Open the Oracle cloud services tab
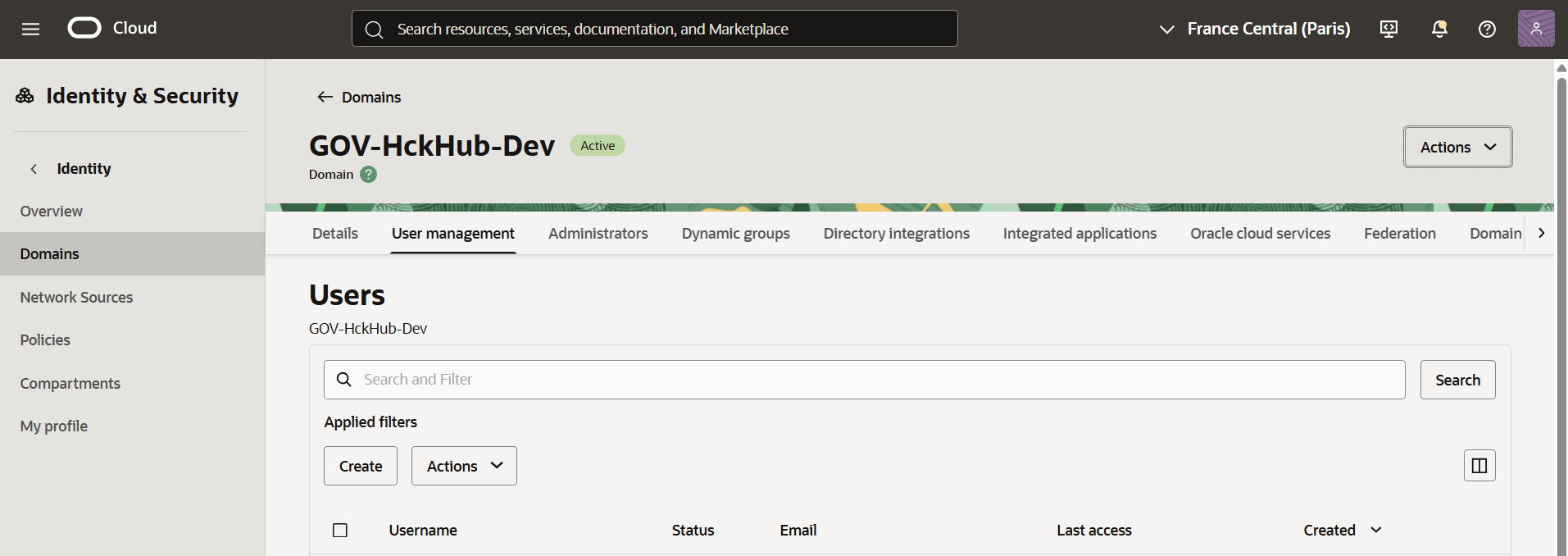Image resolution: width=1568 pixels, height=556 pixels. point(1261,234)
